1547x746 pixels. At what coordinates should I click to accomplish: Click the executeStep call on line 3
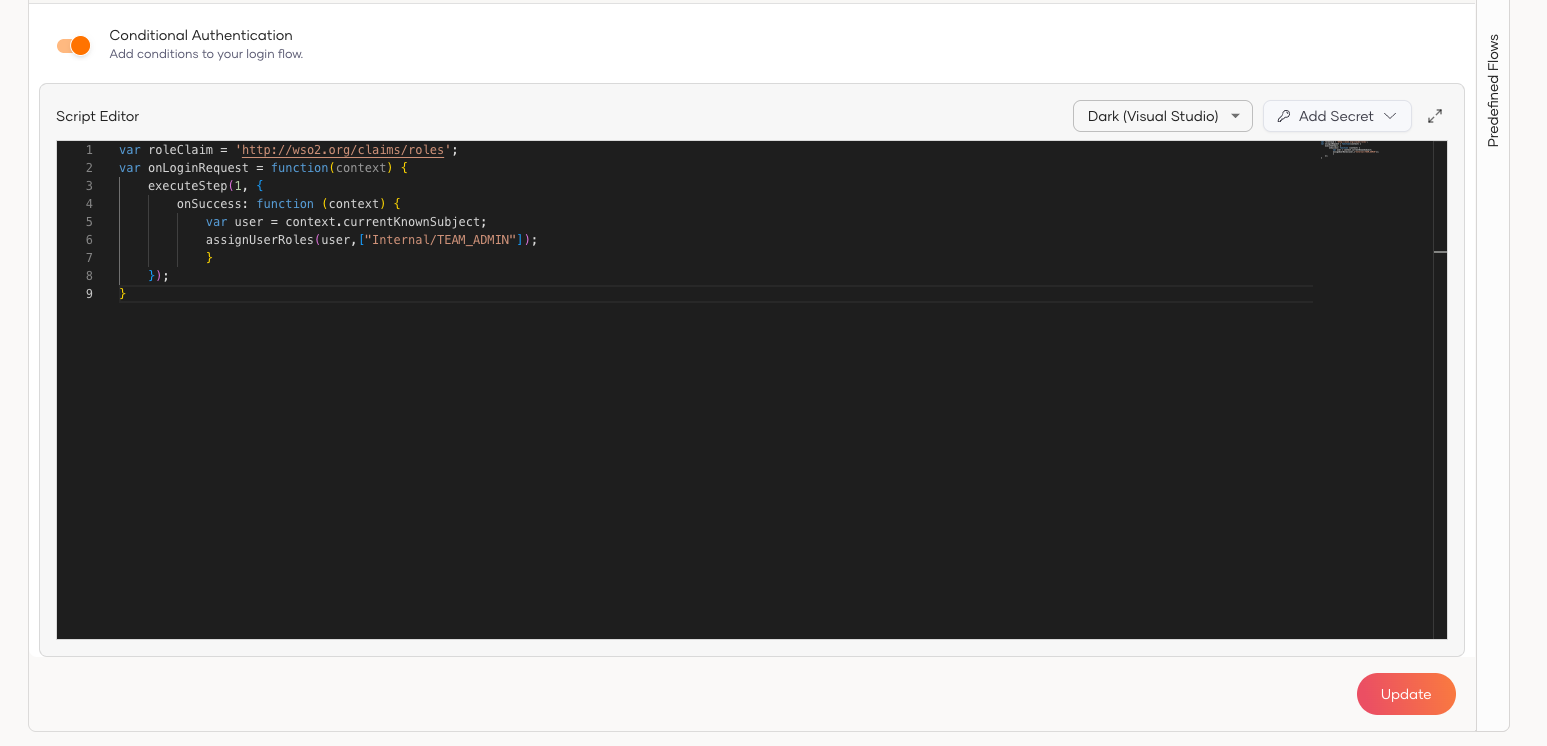pyautogui.click(x=187, y=186)
